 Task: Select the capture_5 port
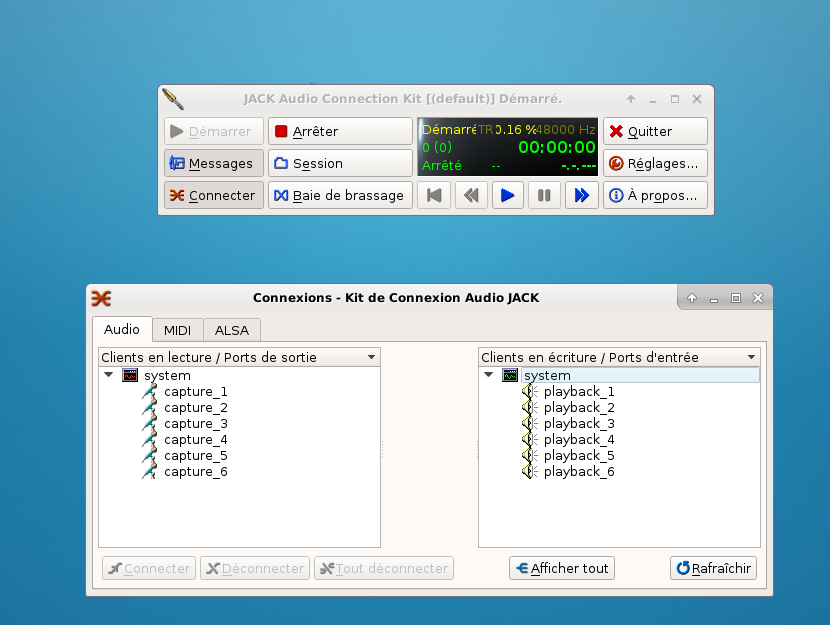tap(196, 456)
